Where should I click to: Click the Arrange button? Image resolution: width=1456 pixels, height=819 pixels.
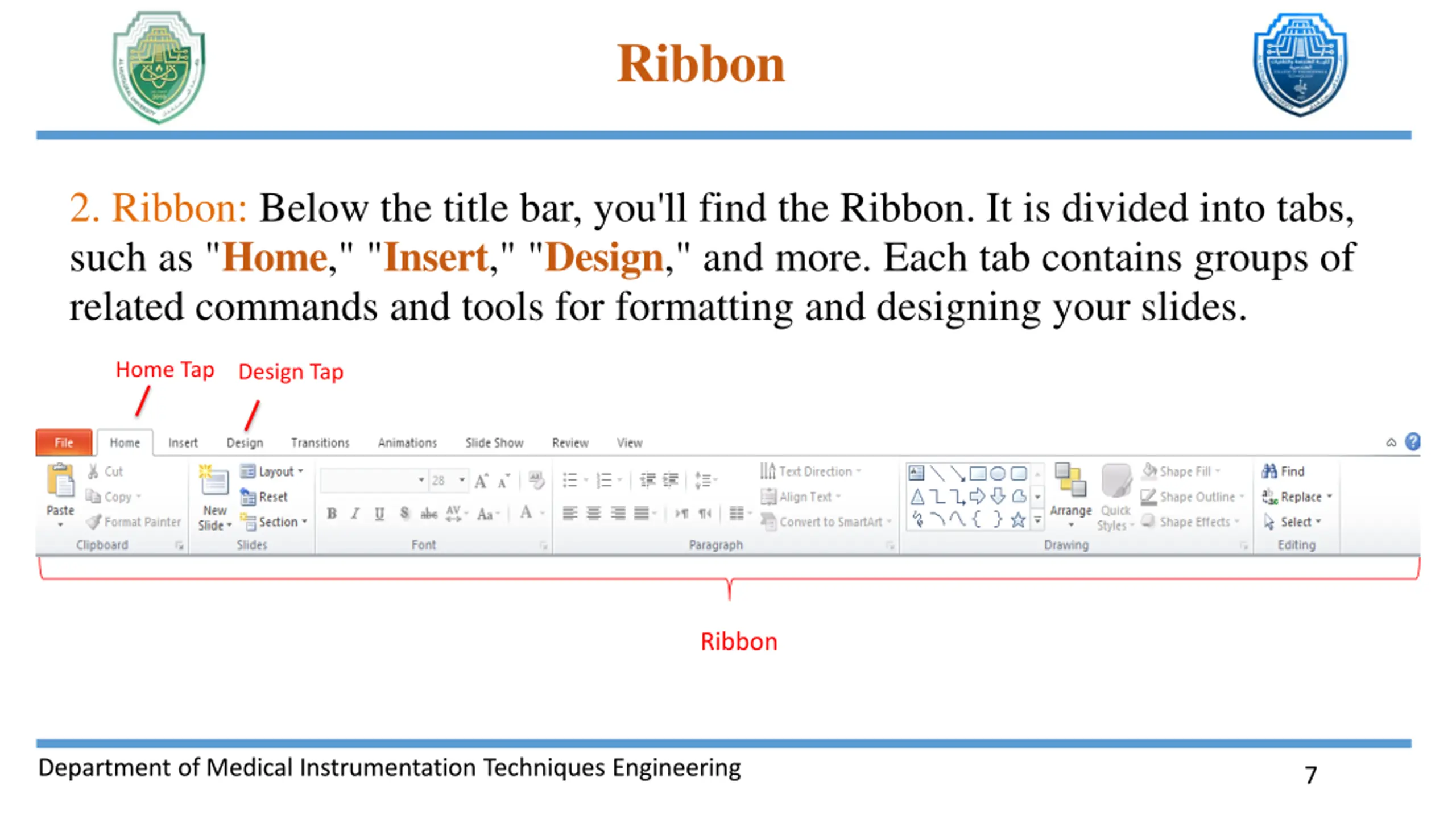(x=1070, y=495)
